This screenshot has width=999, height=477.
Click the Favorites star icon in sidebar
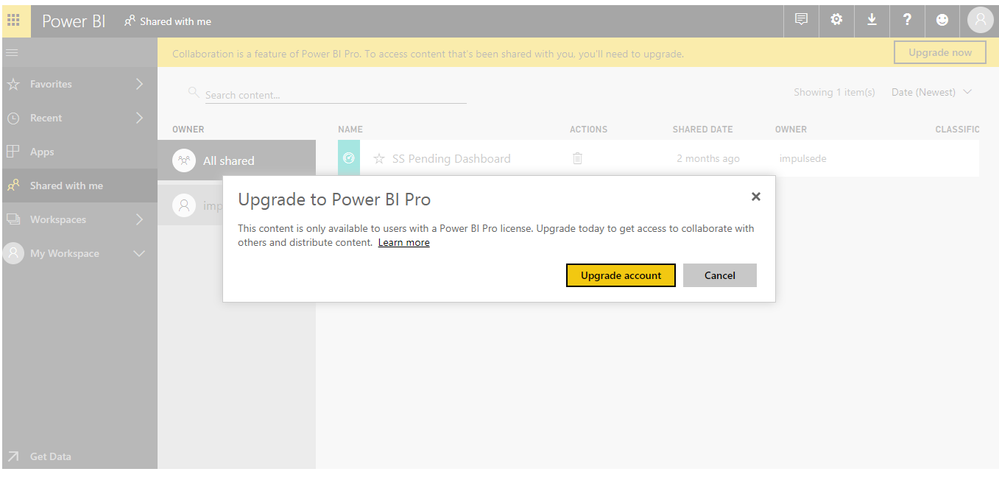pyautogui.click(x=13, y=85)
